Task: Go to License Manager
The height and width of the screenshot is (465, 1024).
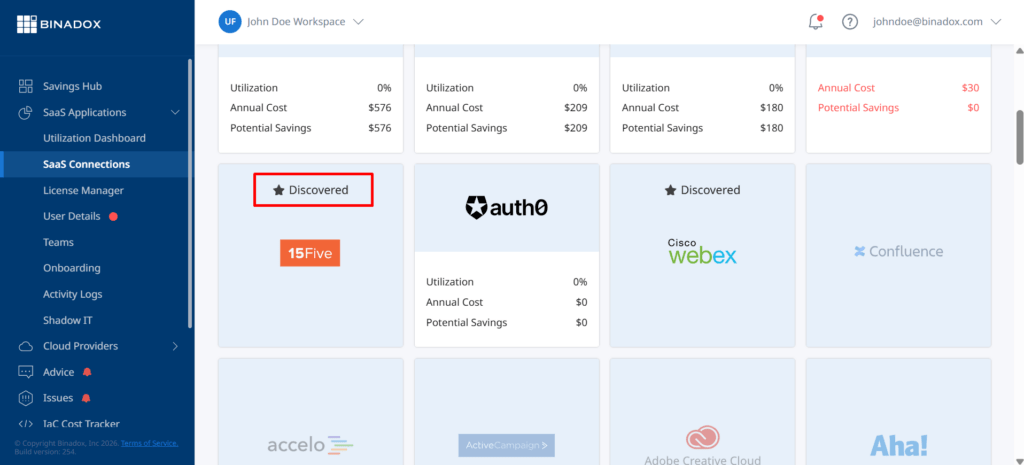Action: 83,190
